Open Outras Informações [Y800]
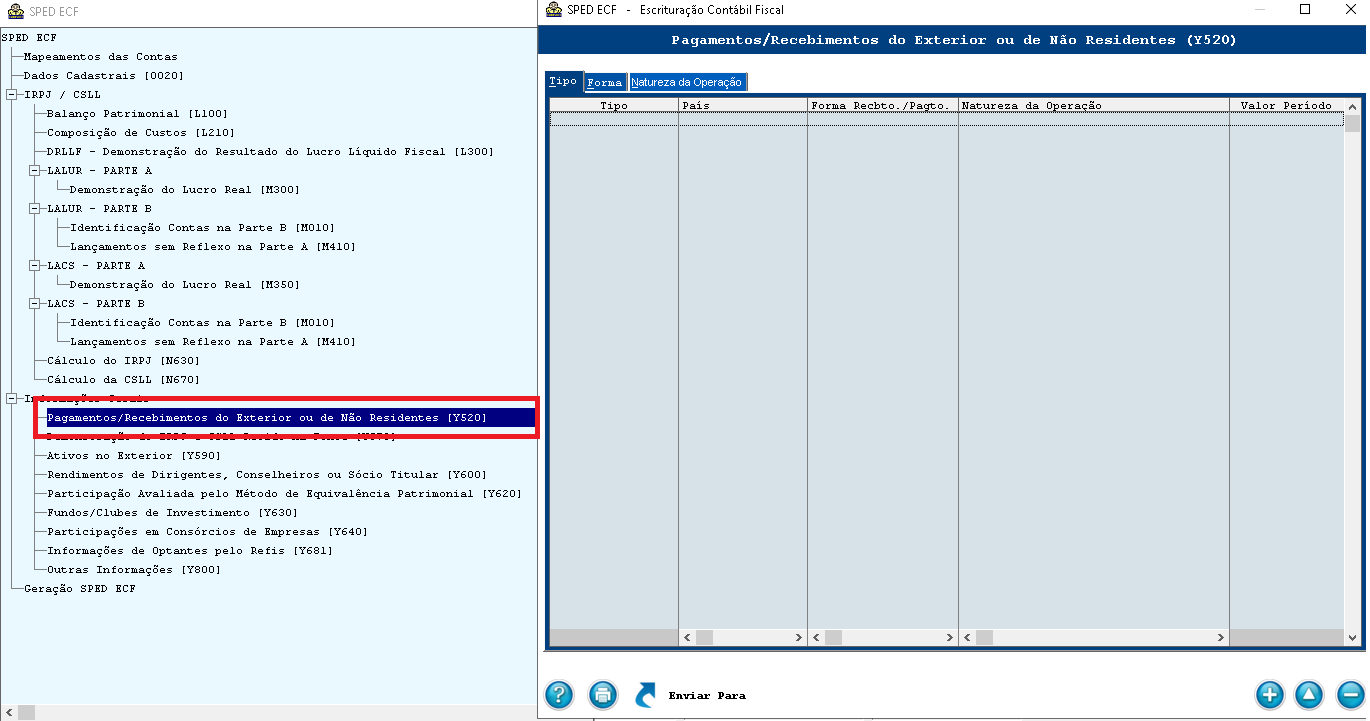 [x=134, y=570]
